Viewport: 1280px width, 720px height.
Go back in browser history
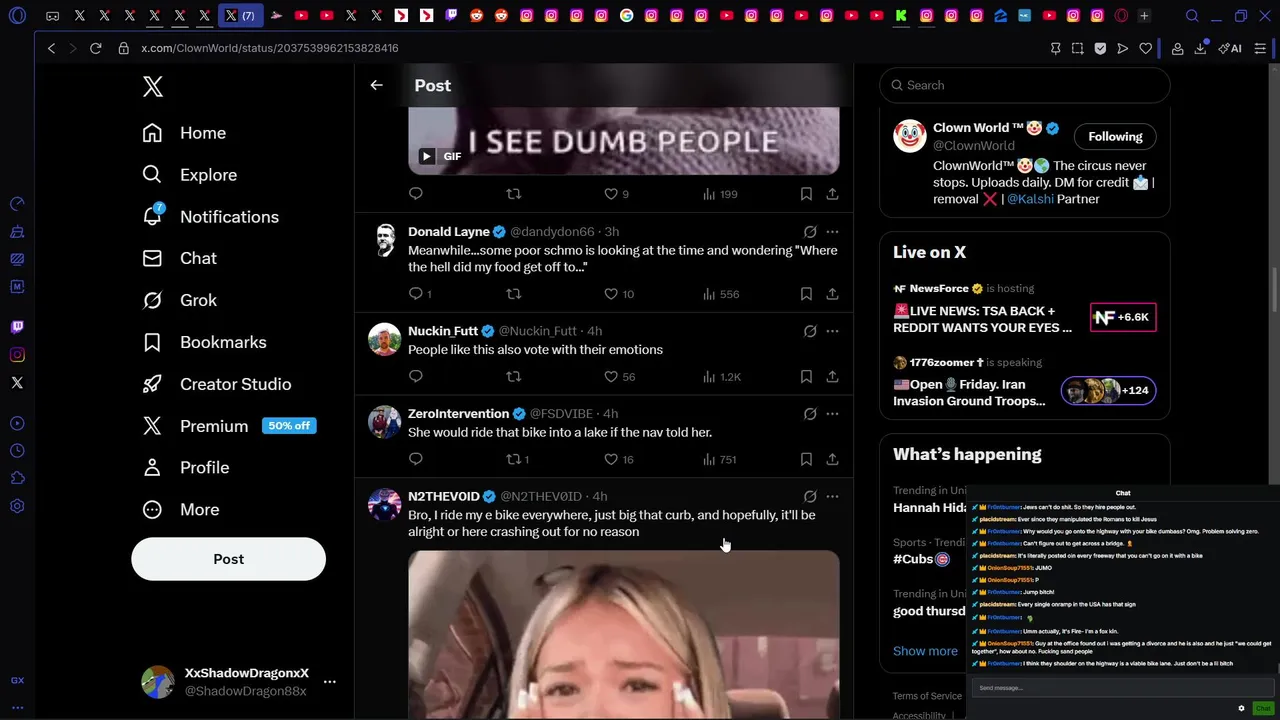pyautogui.click(x=51, y=48)
